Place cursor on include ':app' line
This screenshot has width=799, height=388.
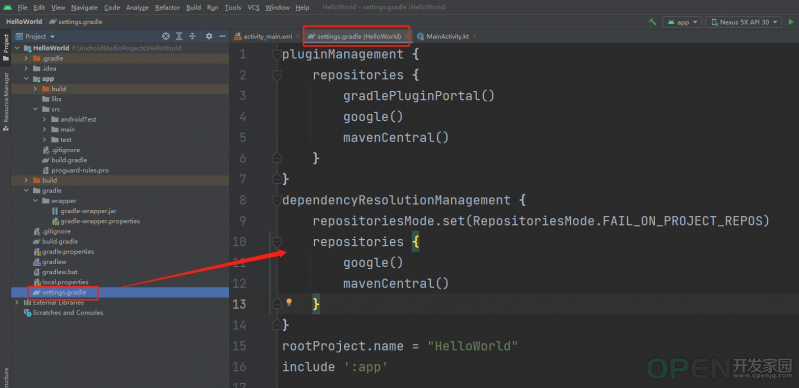335,367
